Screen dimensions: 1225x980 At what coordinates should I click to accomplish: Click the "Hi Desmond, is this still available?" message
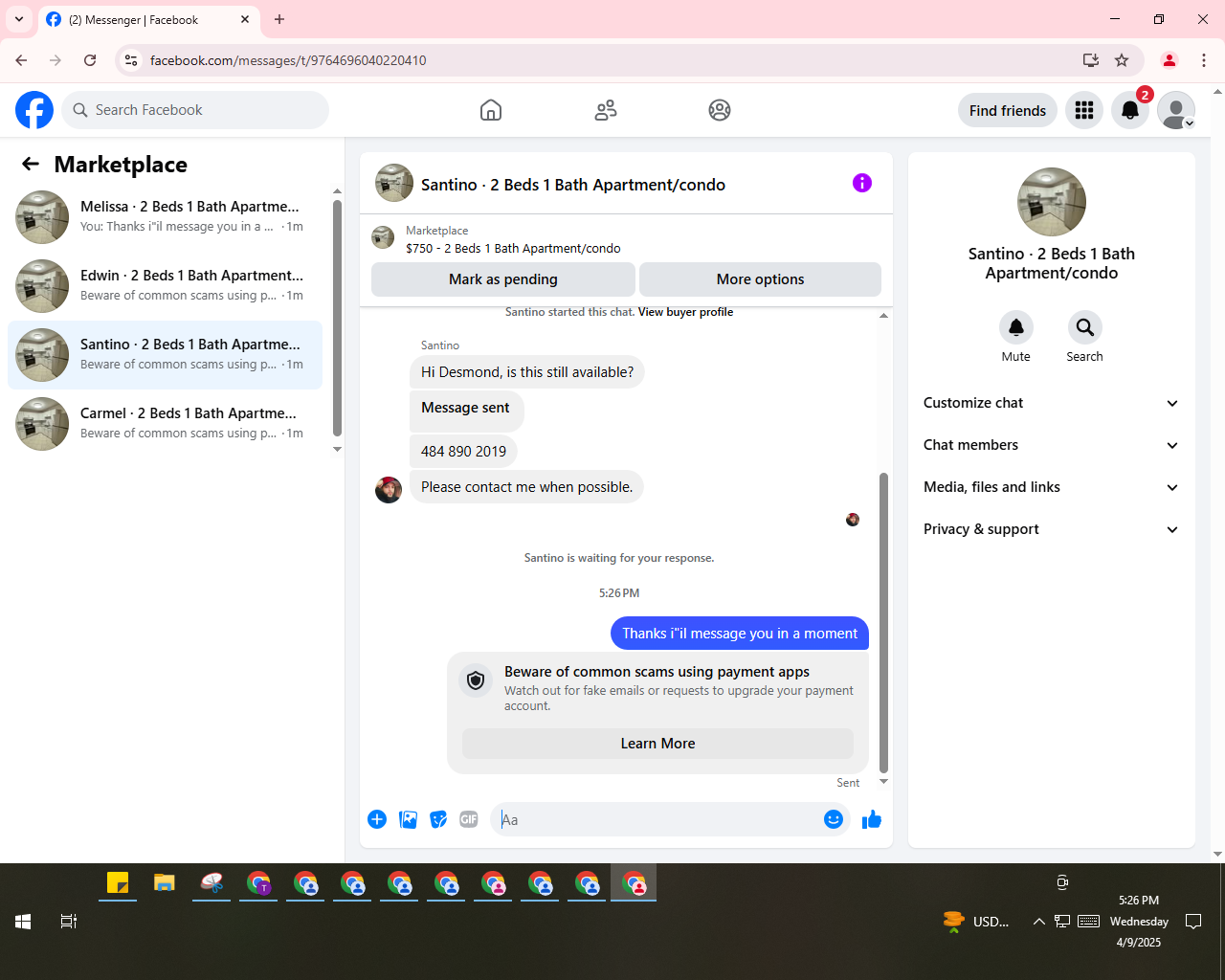(x=527, y=372)
